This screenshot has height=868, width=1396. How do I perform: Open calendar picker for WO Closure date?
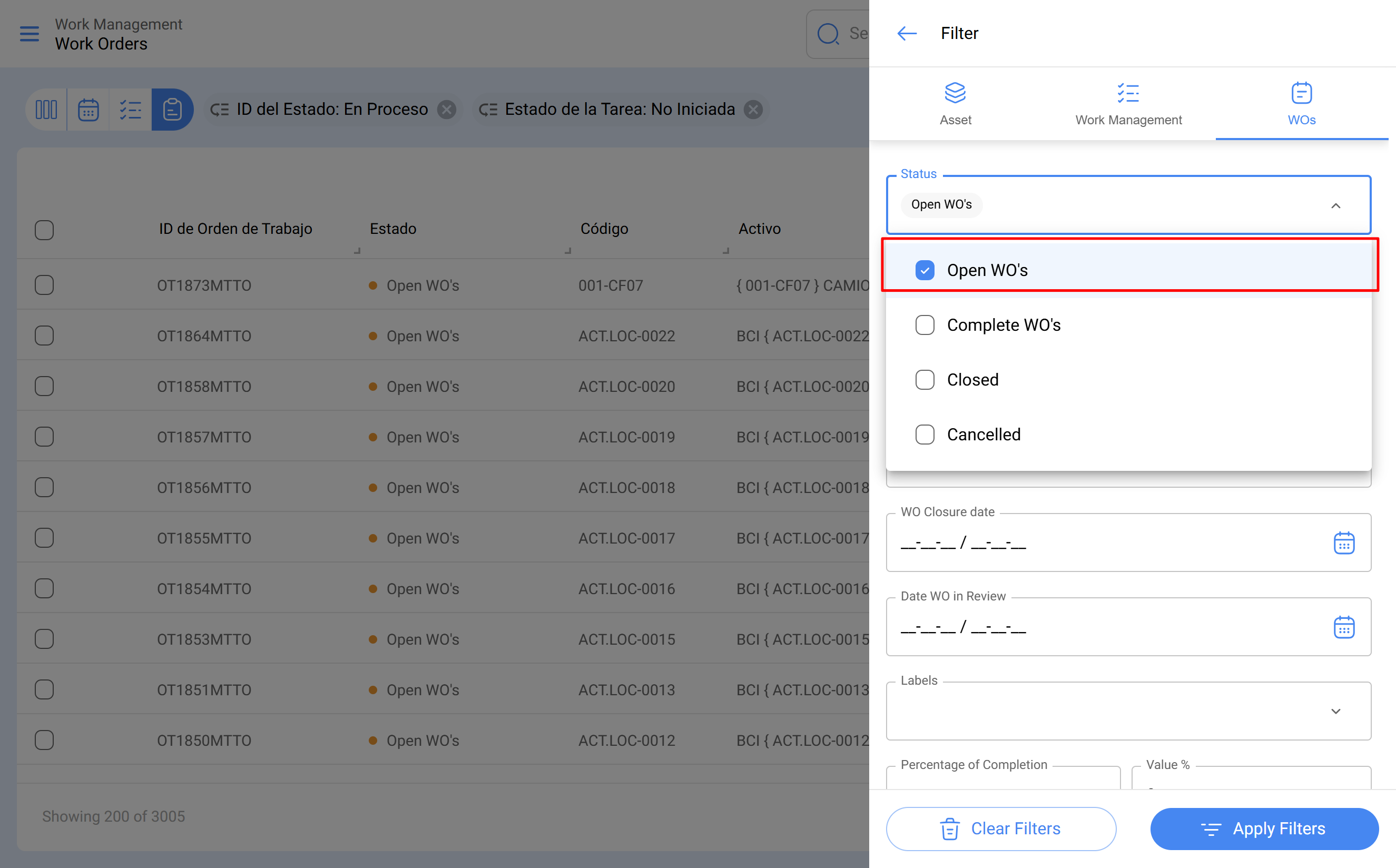pyautogui.click(x=1344, y=542)
